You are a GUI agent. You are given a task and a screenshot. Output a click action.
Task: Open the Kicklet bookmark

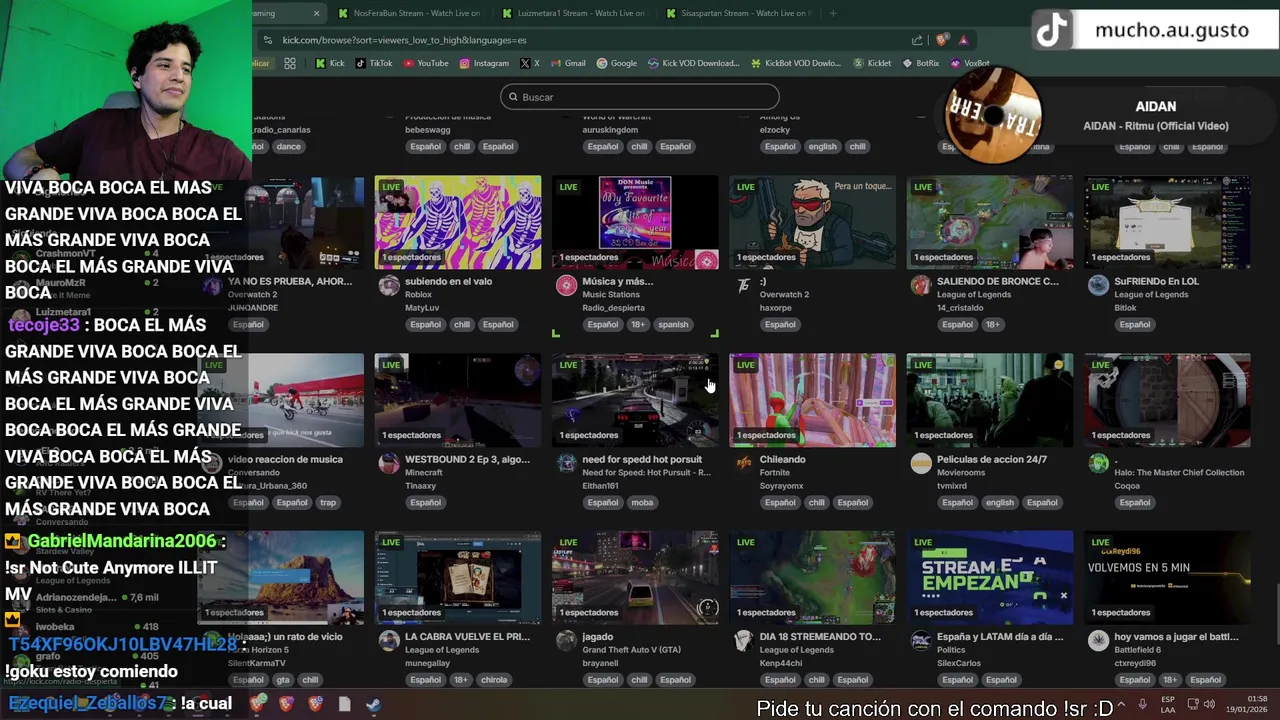[871, 63]
